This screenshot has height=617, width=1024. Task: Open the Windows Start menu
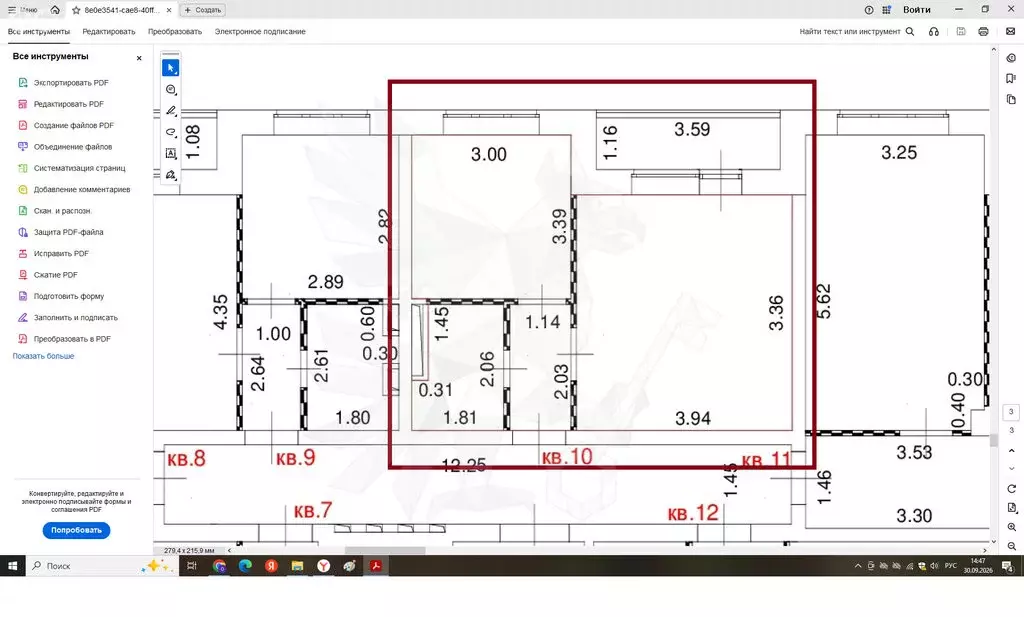[12, 566]
